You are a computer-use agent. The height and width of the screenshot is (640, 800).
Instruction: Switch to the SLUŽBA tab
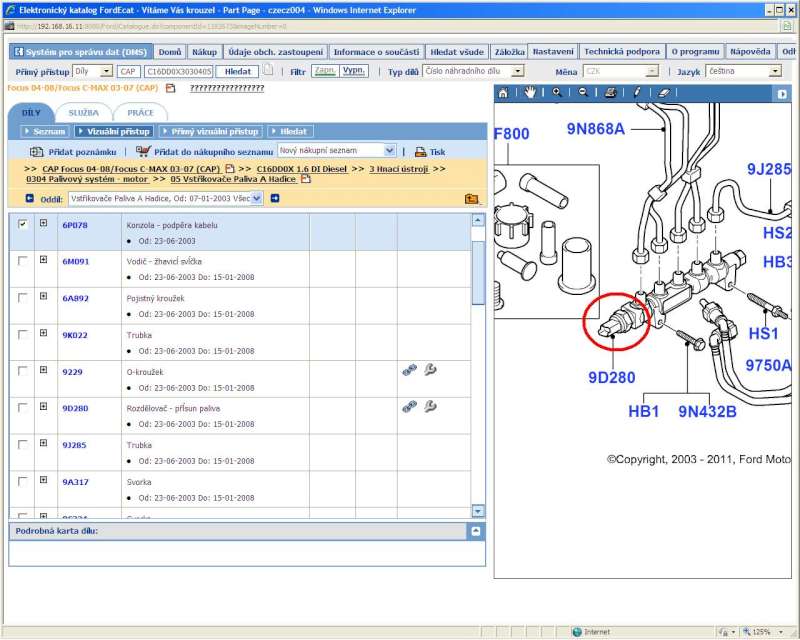(84, 113)
